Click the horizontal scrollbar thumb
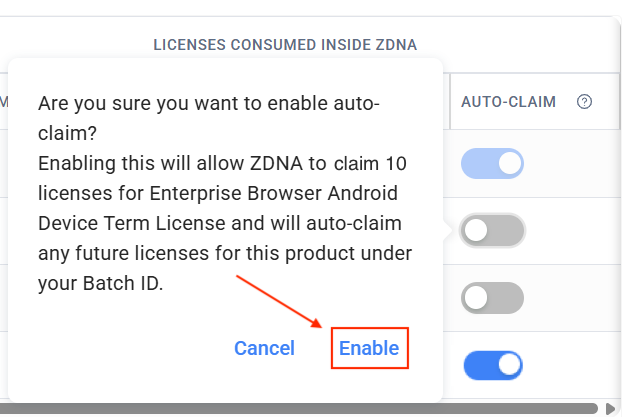636x417 pixels. (x=300, y=408)
